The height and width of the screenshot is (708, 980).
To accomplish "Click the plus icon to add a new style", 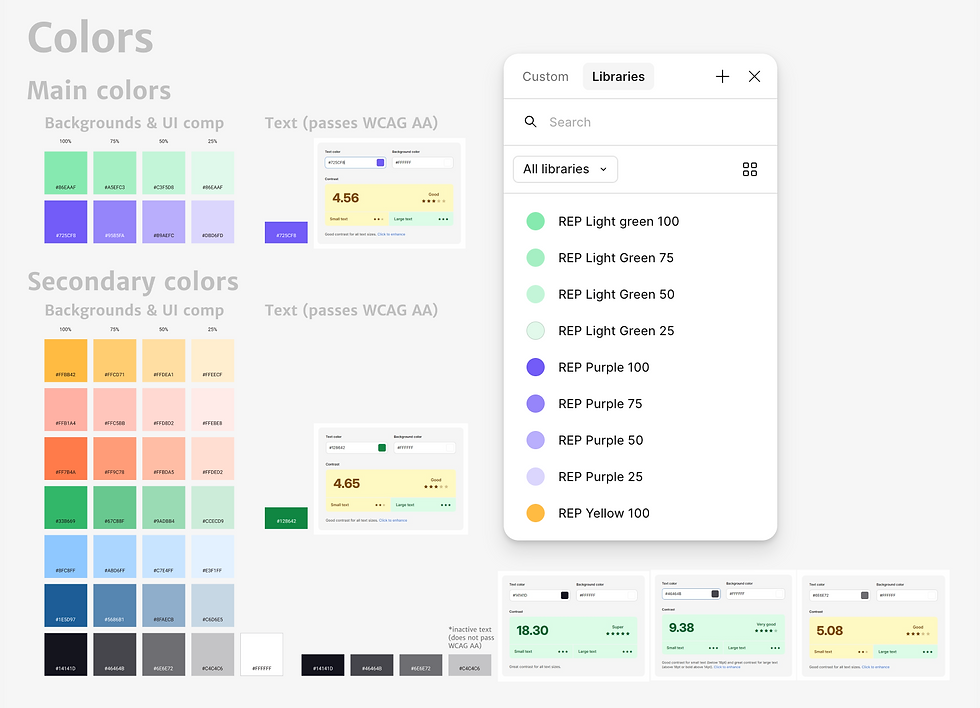I will click(722, 76).
